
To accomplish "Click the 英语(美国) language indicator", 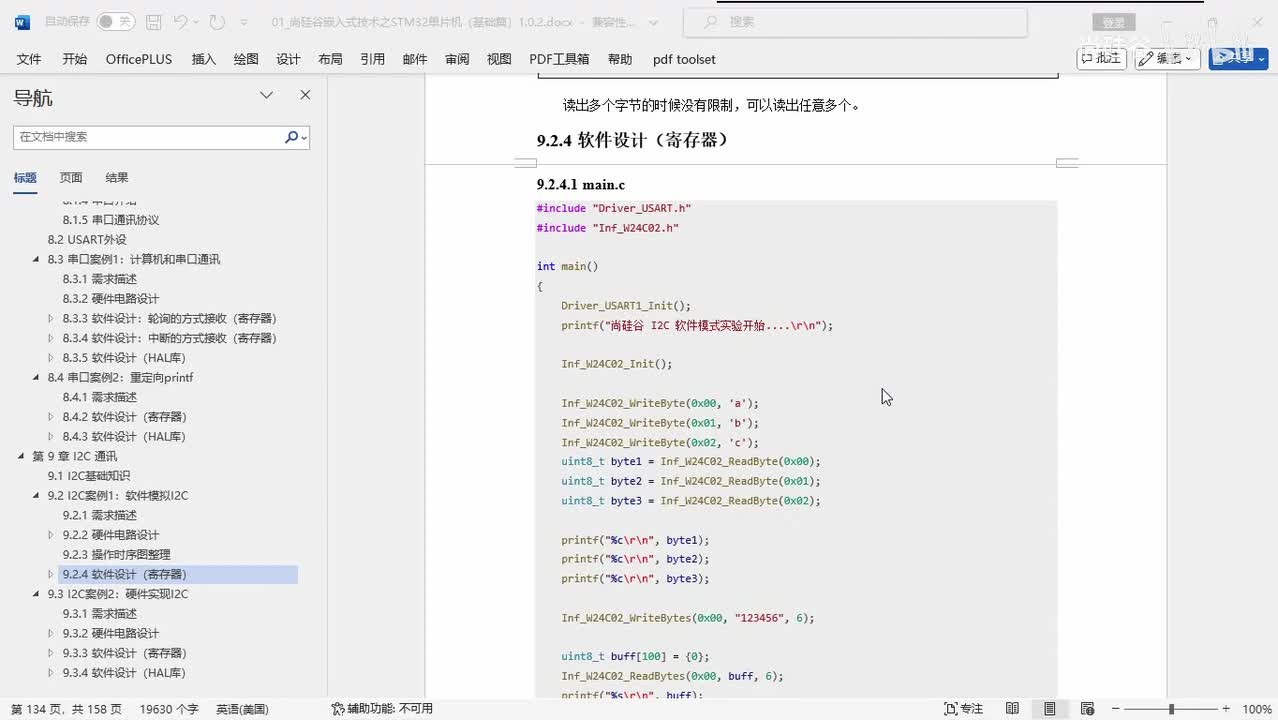I will click(x=242, y=709).
